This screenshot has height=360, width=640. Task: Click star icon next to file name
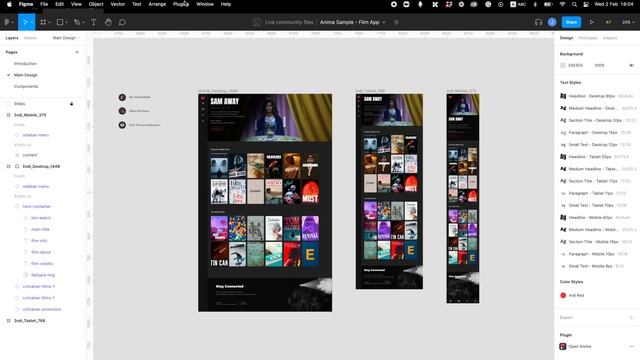coord(396,22)
